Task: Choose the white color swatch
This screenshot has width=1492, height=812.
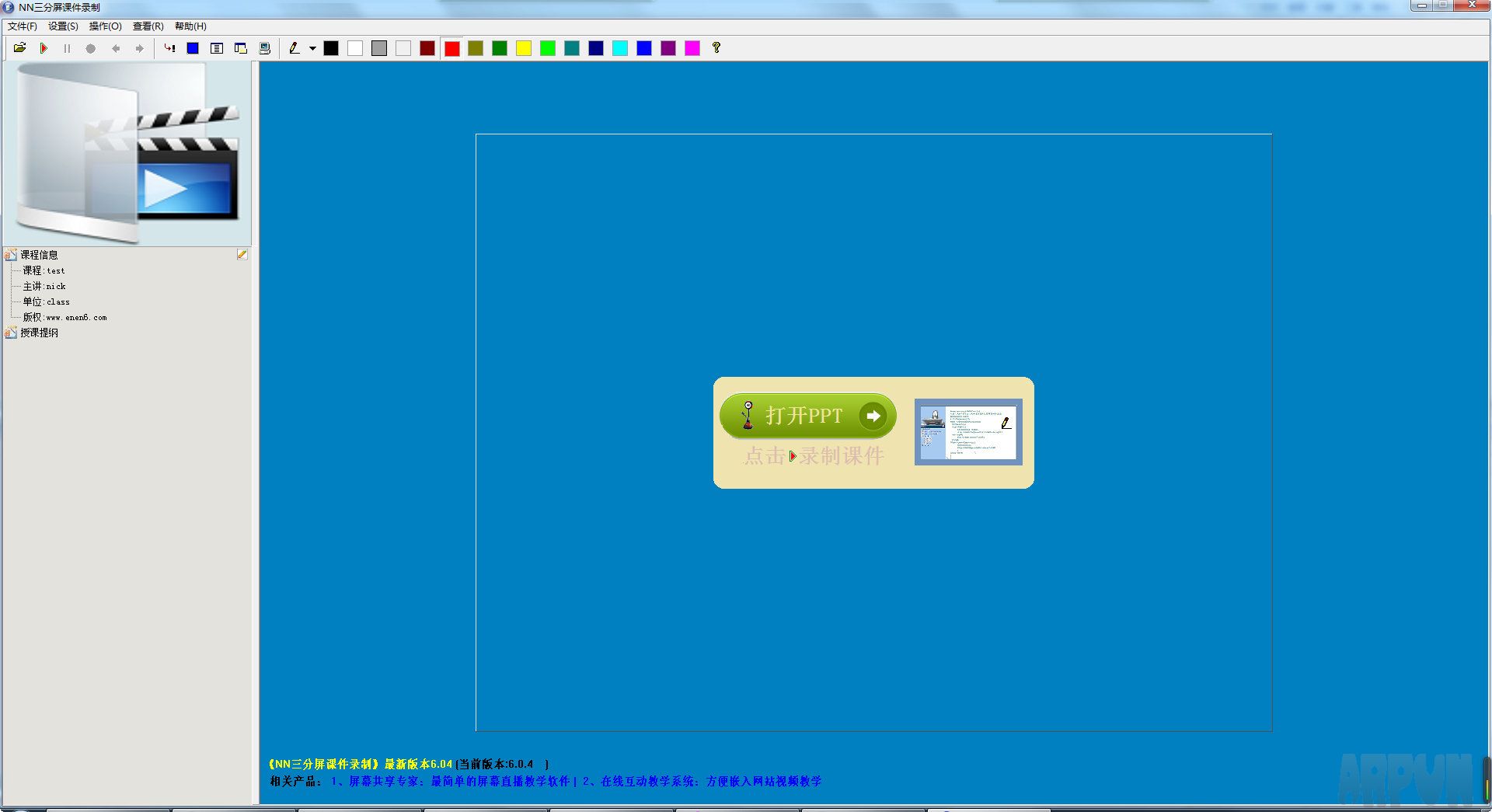Action: click(x=355, y=48)
